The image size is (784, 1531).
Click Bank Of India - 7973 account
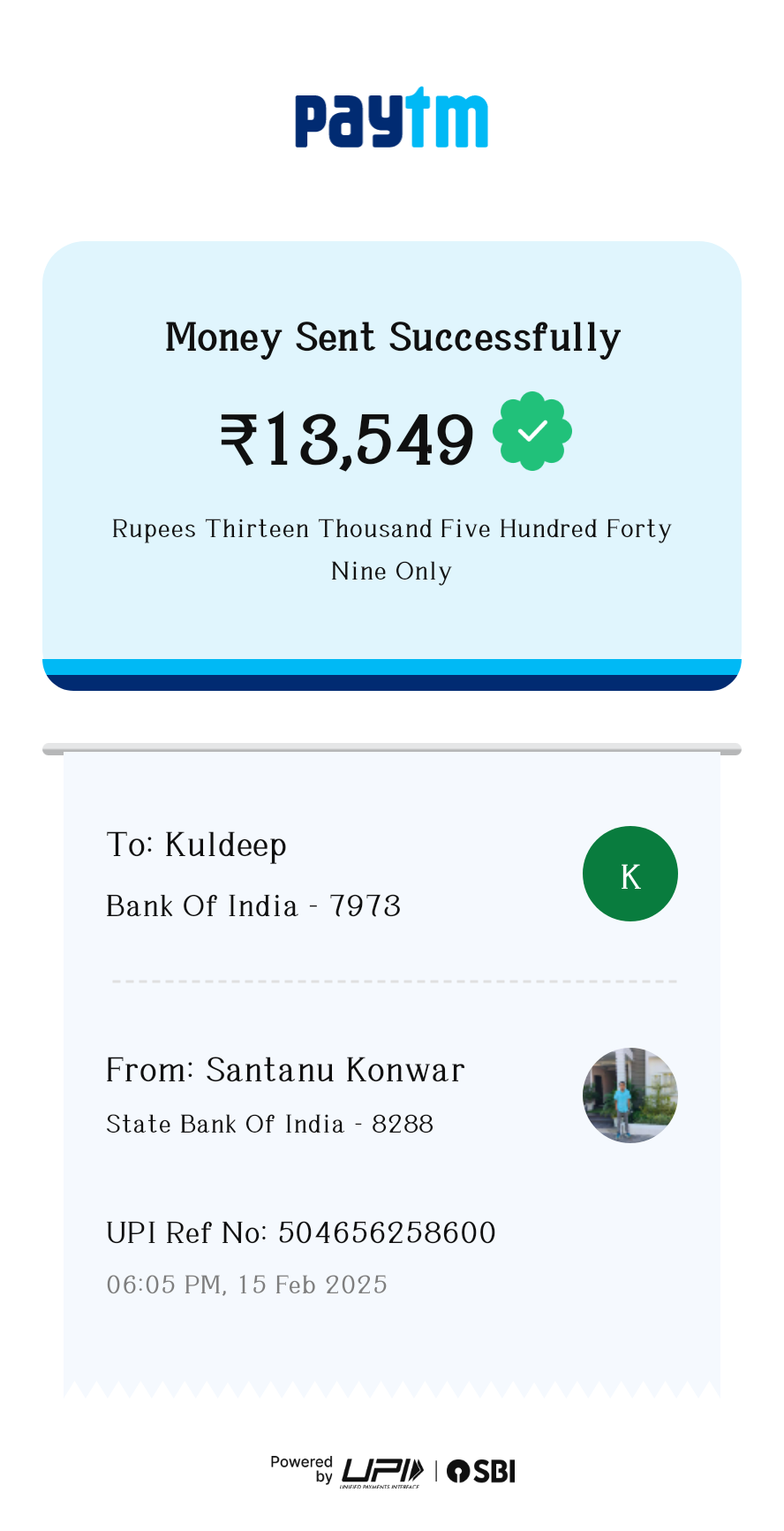(x=253, y=906)
